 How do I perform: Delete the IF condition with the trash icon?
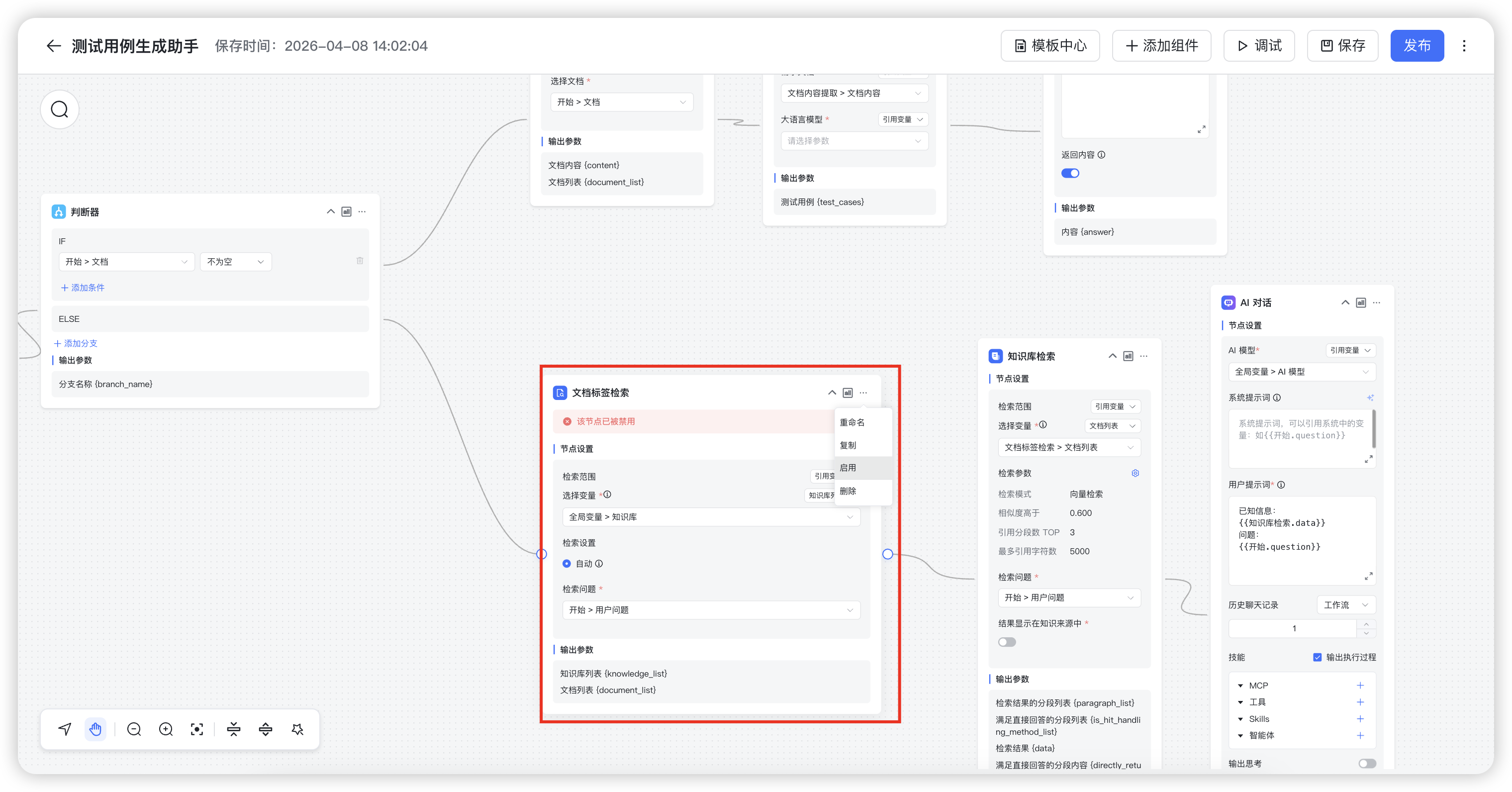(360, 261)
